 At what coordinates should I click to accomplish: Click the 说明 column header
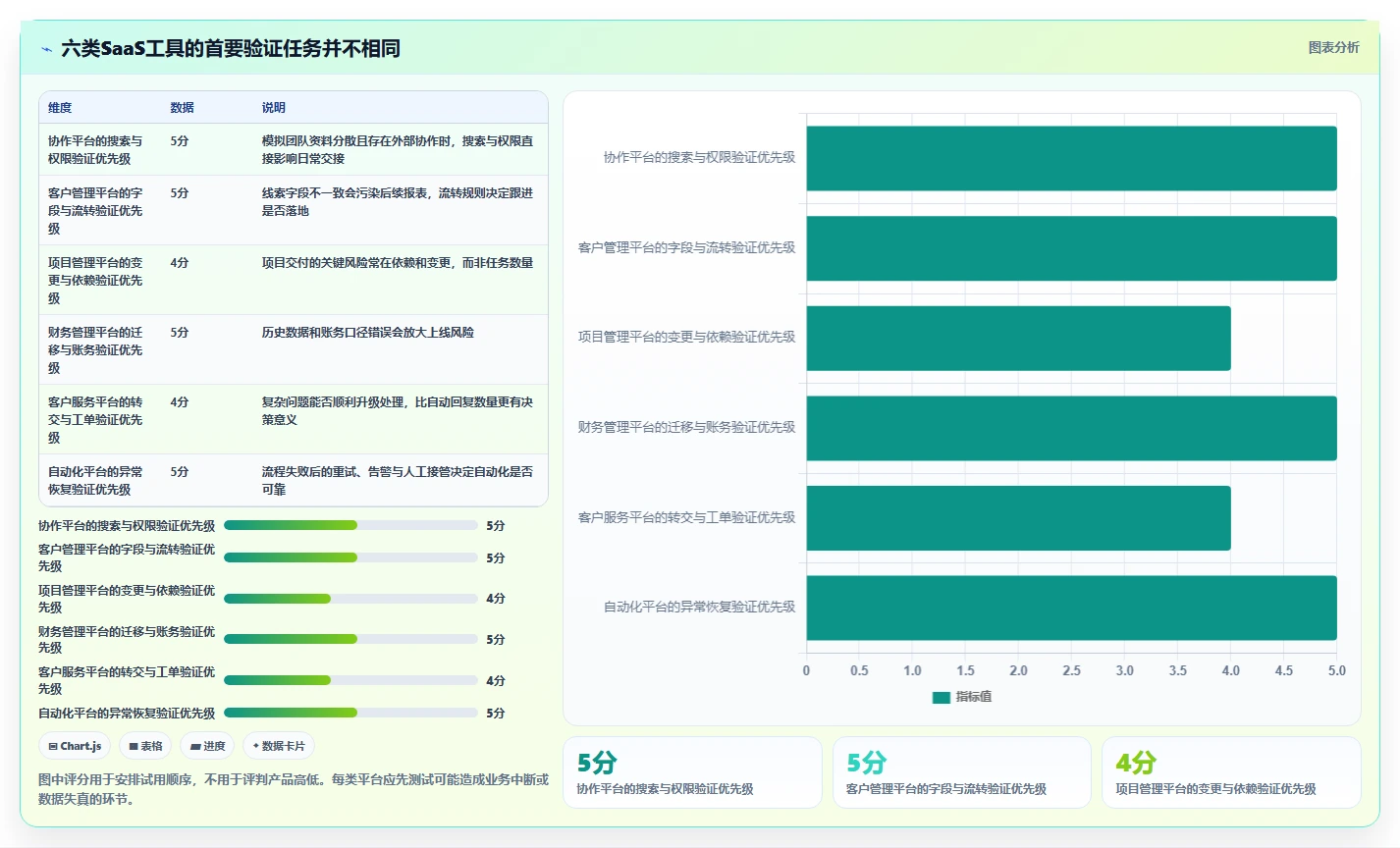[273, 108]
